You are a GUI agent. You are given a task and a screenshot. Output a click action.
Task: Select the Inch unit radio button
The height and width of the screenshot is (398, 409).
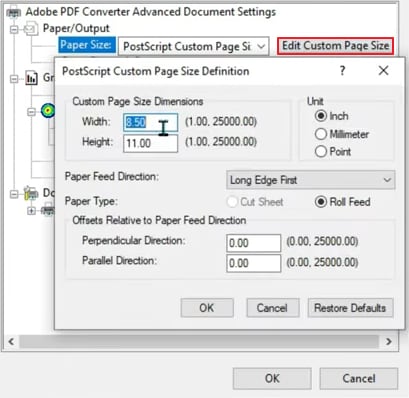(321, 116)
